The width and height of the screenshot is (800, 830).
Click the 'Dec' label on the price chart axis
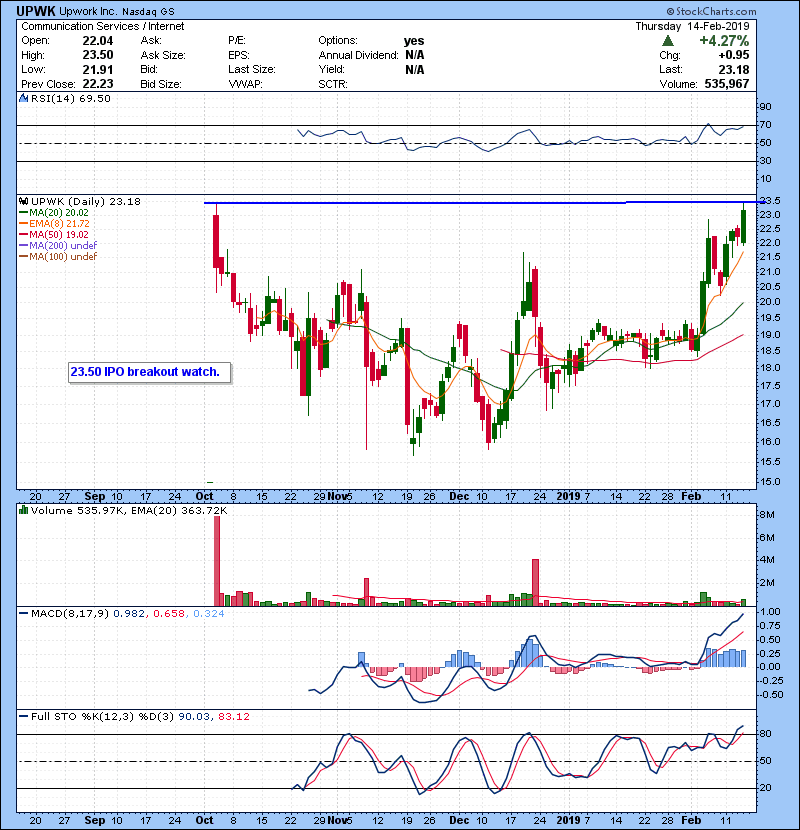[459, 497]
